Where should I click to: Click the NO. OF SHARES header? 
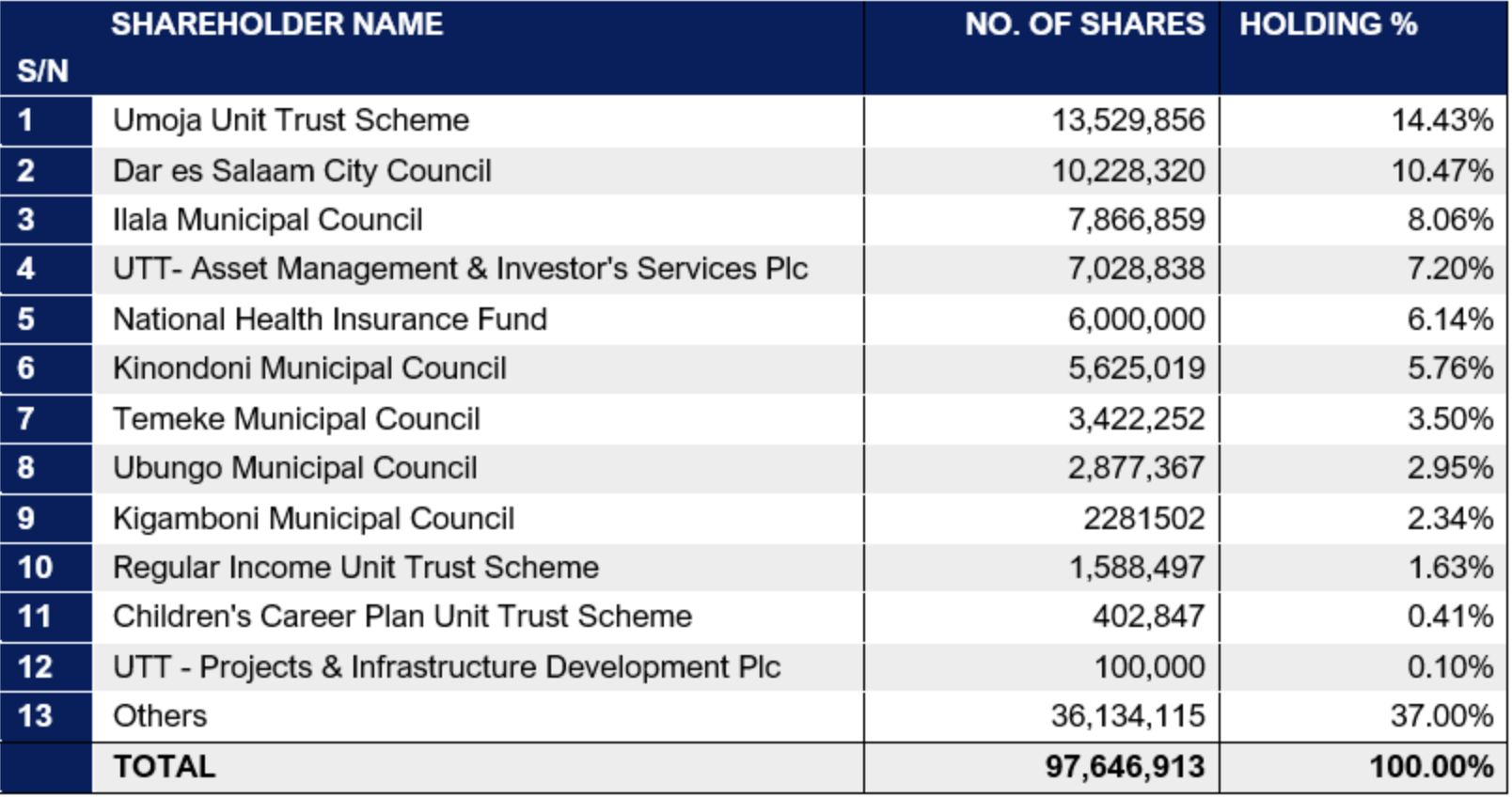pos(1084,24)
